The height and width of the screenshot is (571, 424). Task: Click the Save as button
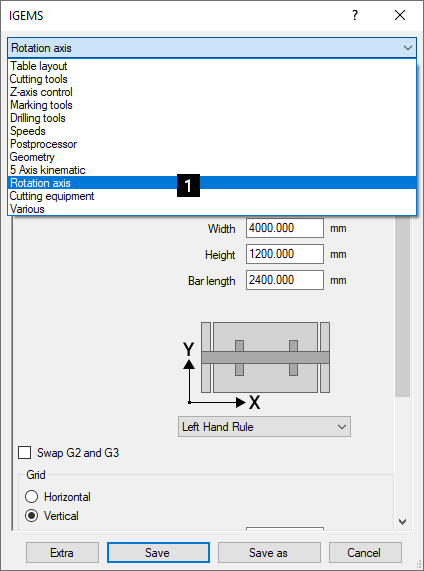click(x=269, y=552)
